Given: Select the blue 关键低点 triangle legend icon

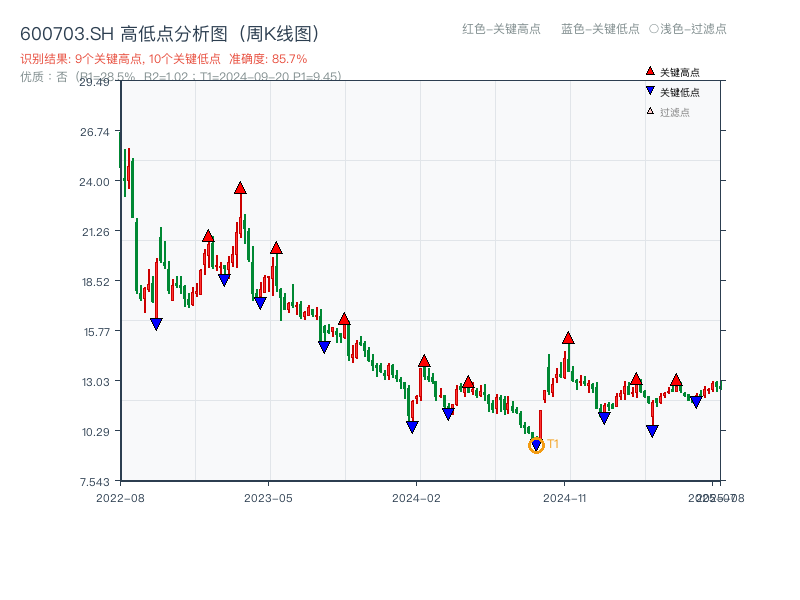Looking at the screenshot, I should coord(651,90).
